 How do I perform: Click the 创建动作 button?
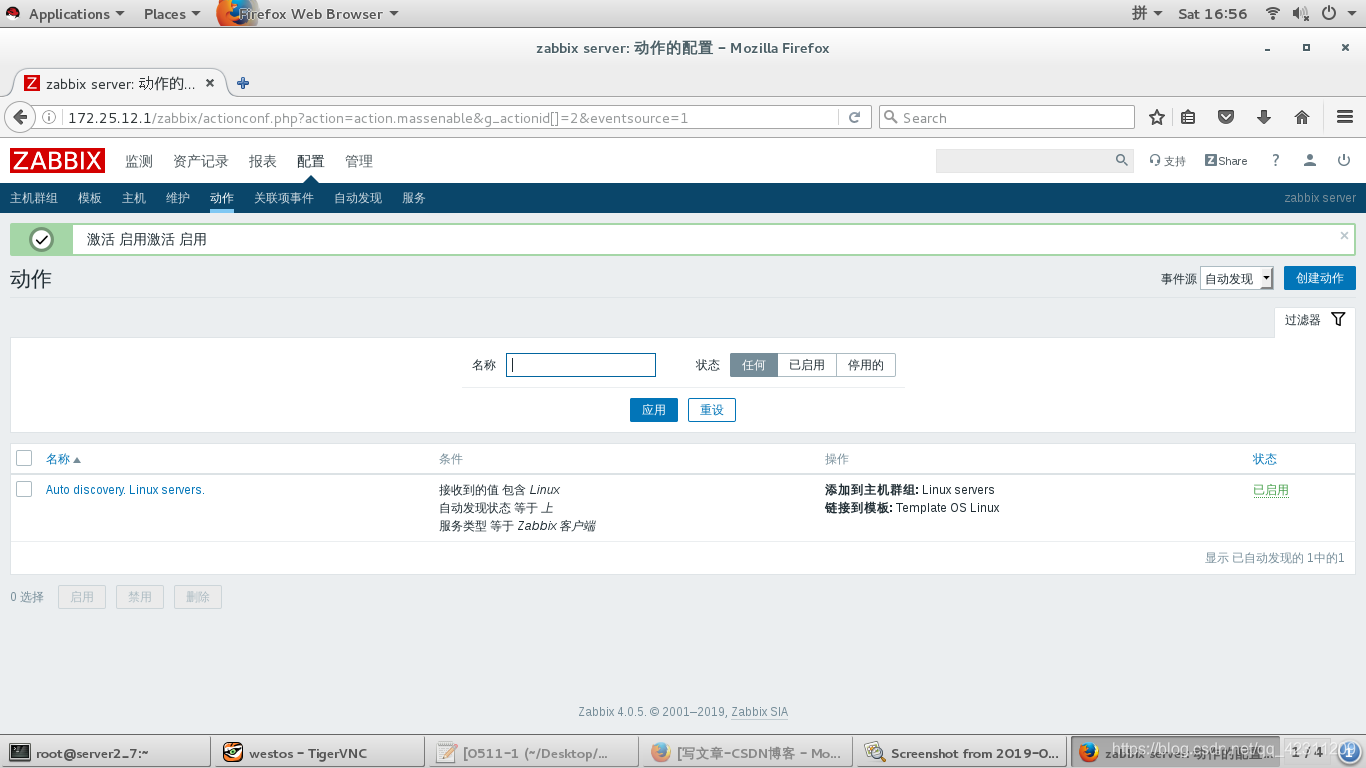1320,278
